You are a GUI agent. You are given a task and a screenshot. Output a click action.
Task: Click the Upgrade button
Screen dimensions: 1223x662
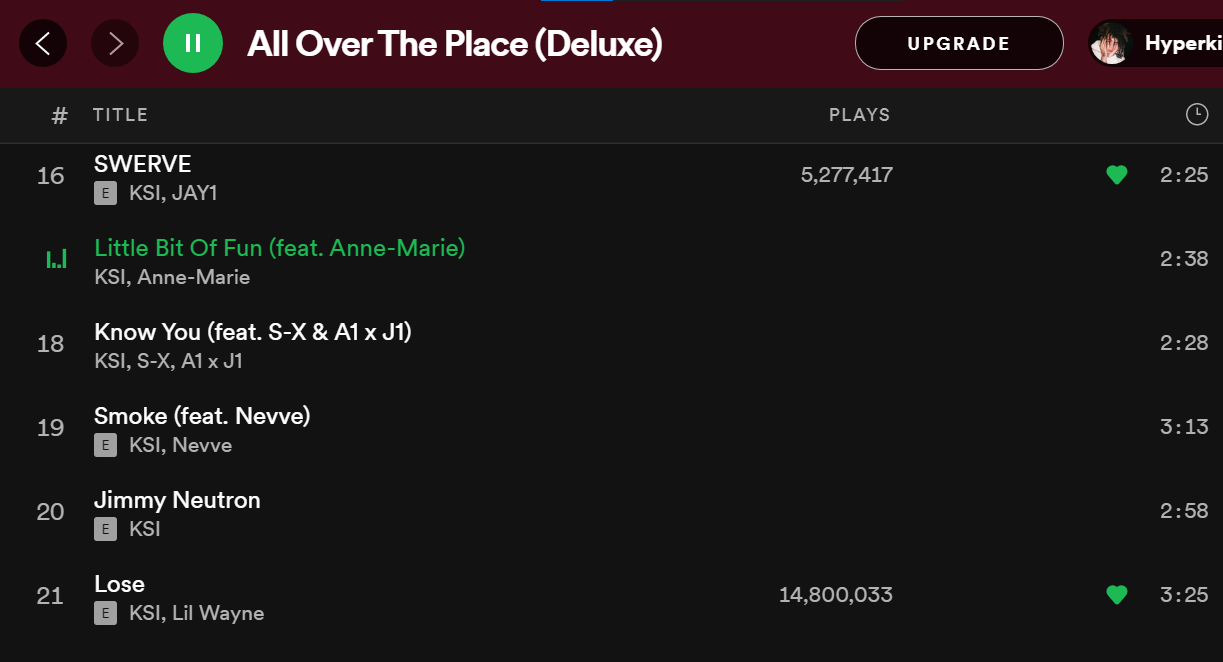click(958, 43)
